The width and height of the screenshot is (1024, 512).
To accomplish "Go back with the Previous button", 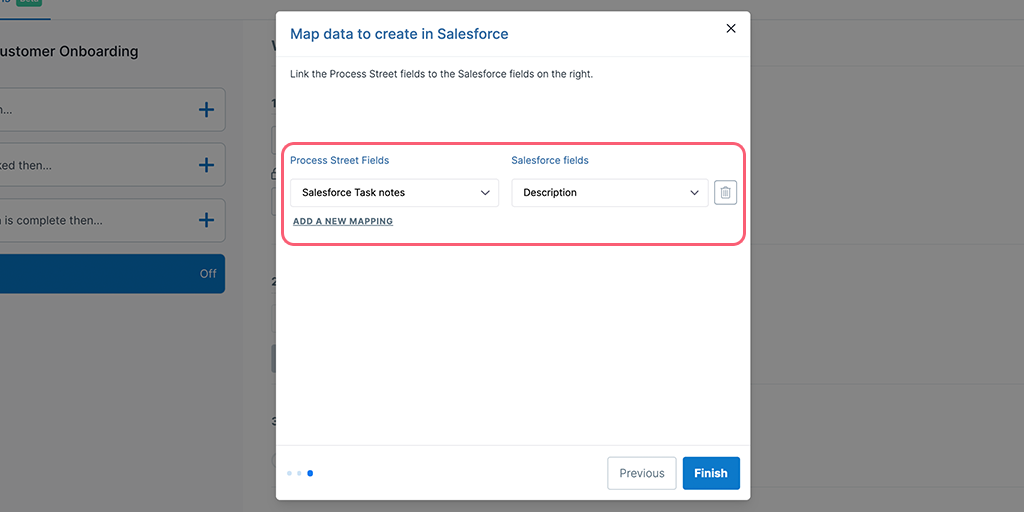I will click(x=642, y=473).
